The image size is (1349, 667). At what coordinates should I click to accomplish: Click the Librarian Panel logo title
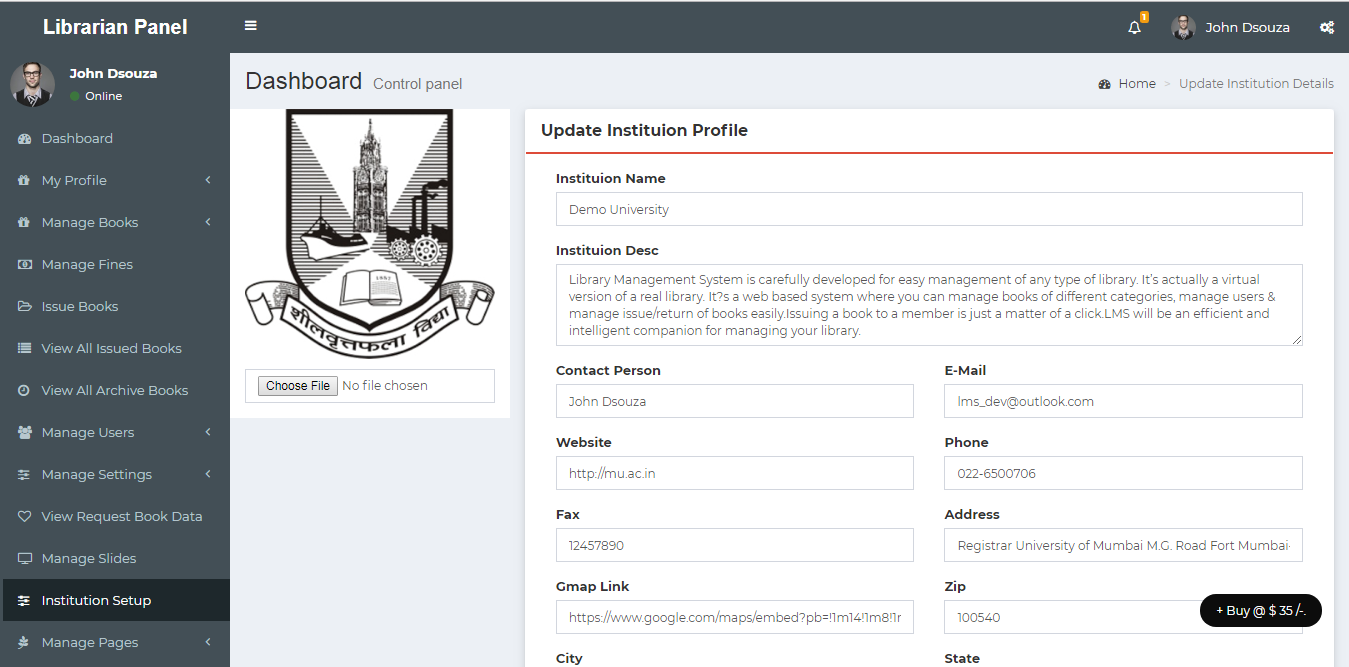coord(115,27)
